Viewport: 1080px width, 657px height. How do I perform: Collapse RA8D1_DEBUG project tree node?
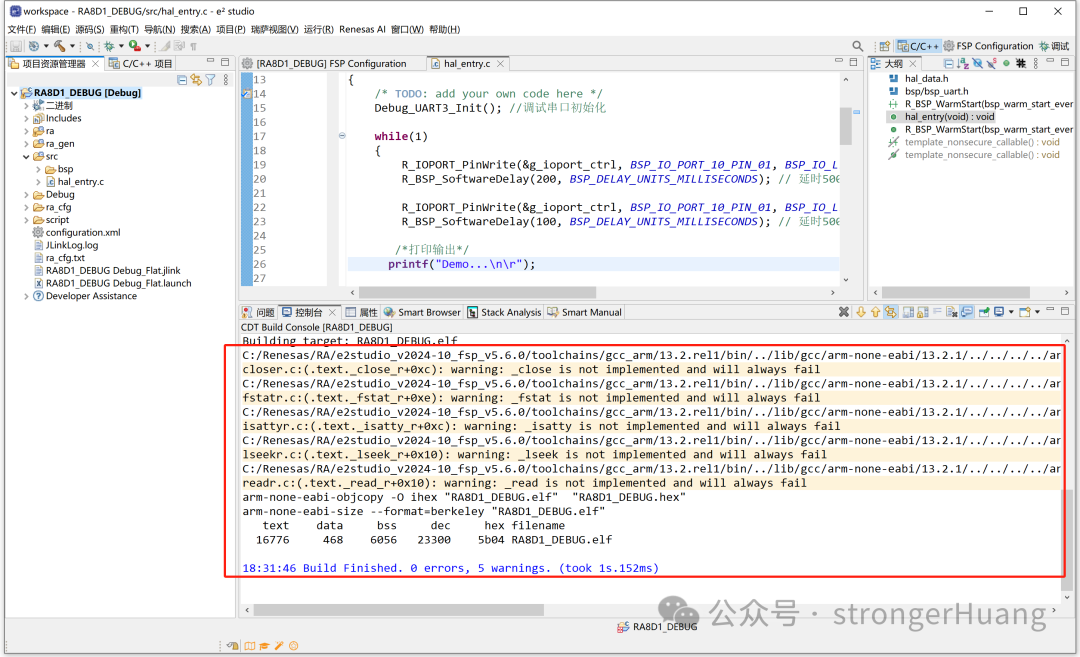14,93
